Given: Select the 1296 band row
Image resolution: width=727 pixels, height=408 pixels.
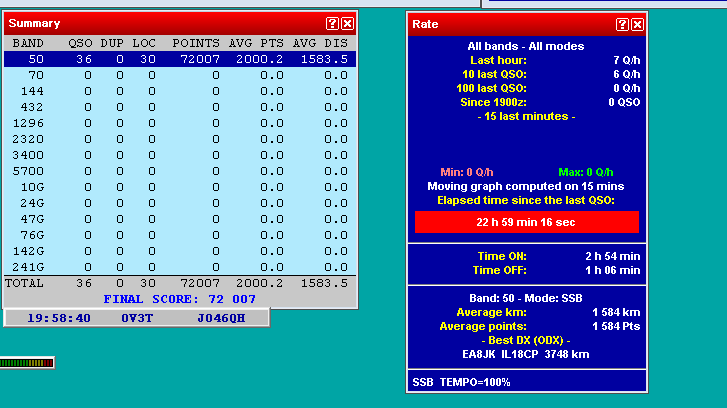Looking at the screenshot, I should [180, 123].
